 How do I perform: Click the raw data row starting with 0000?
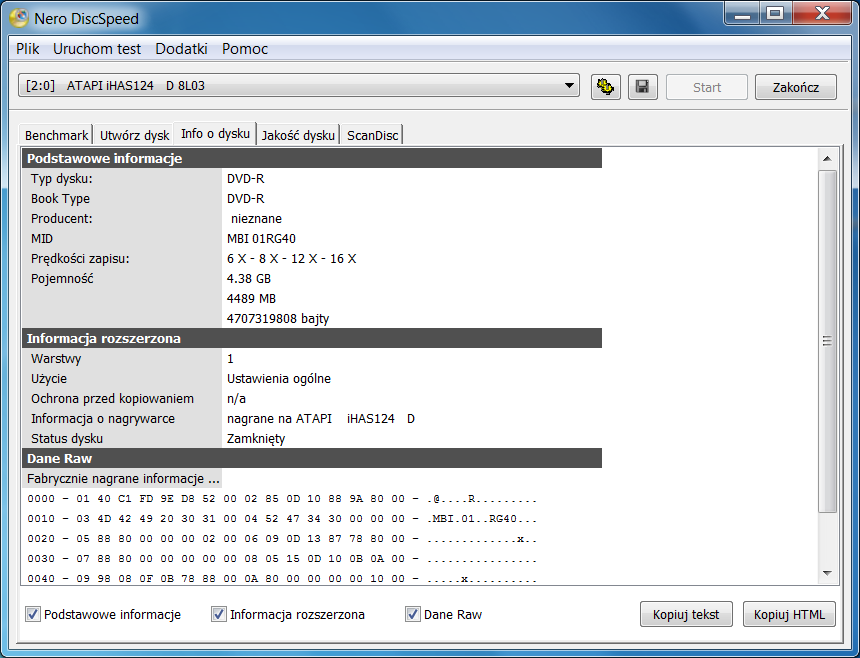click(x=282, y=499)
